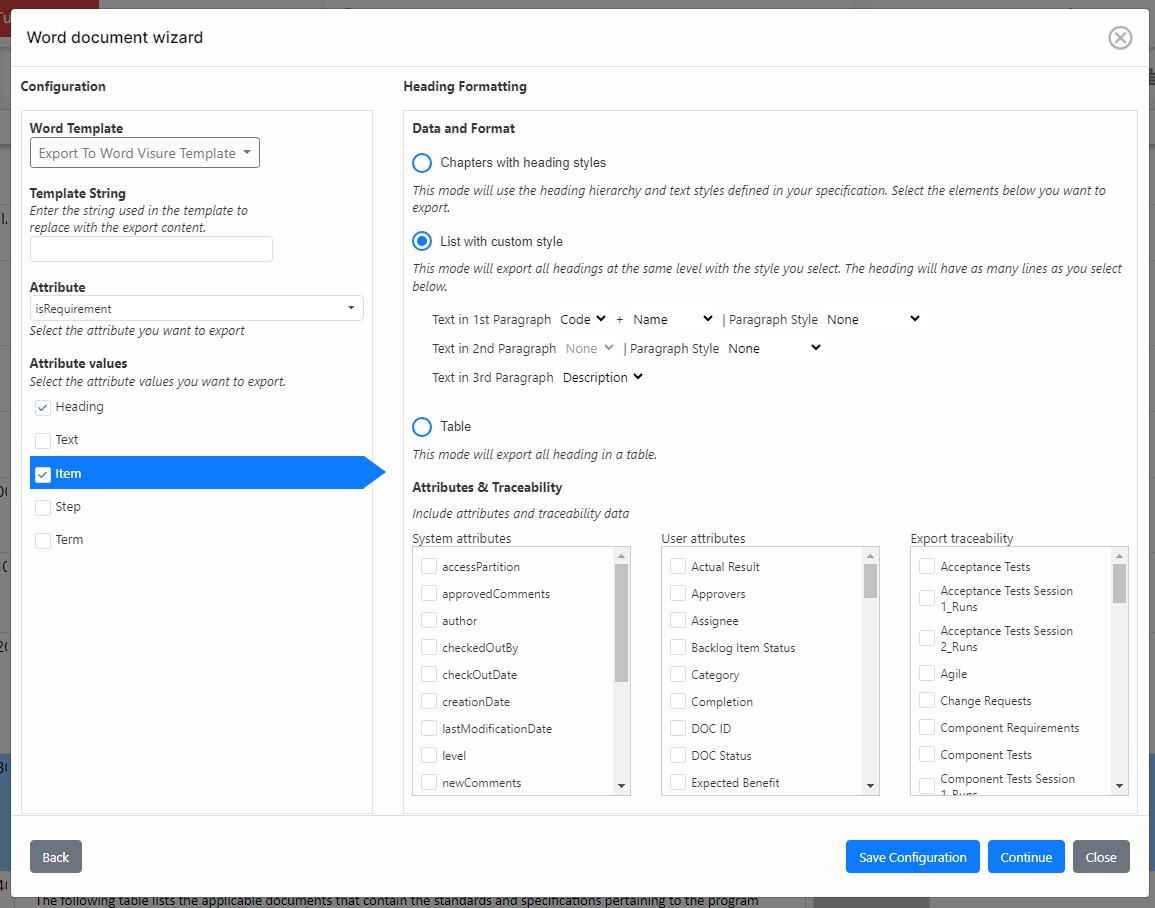1155x908 pixels.
Task: Click the Save Configuration button
Action: click(x=912, y=857)
